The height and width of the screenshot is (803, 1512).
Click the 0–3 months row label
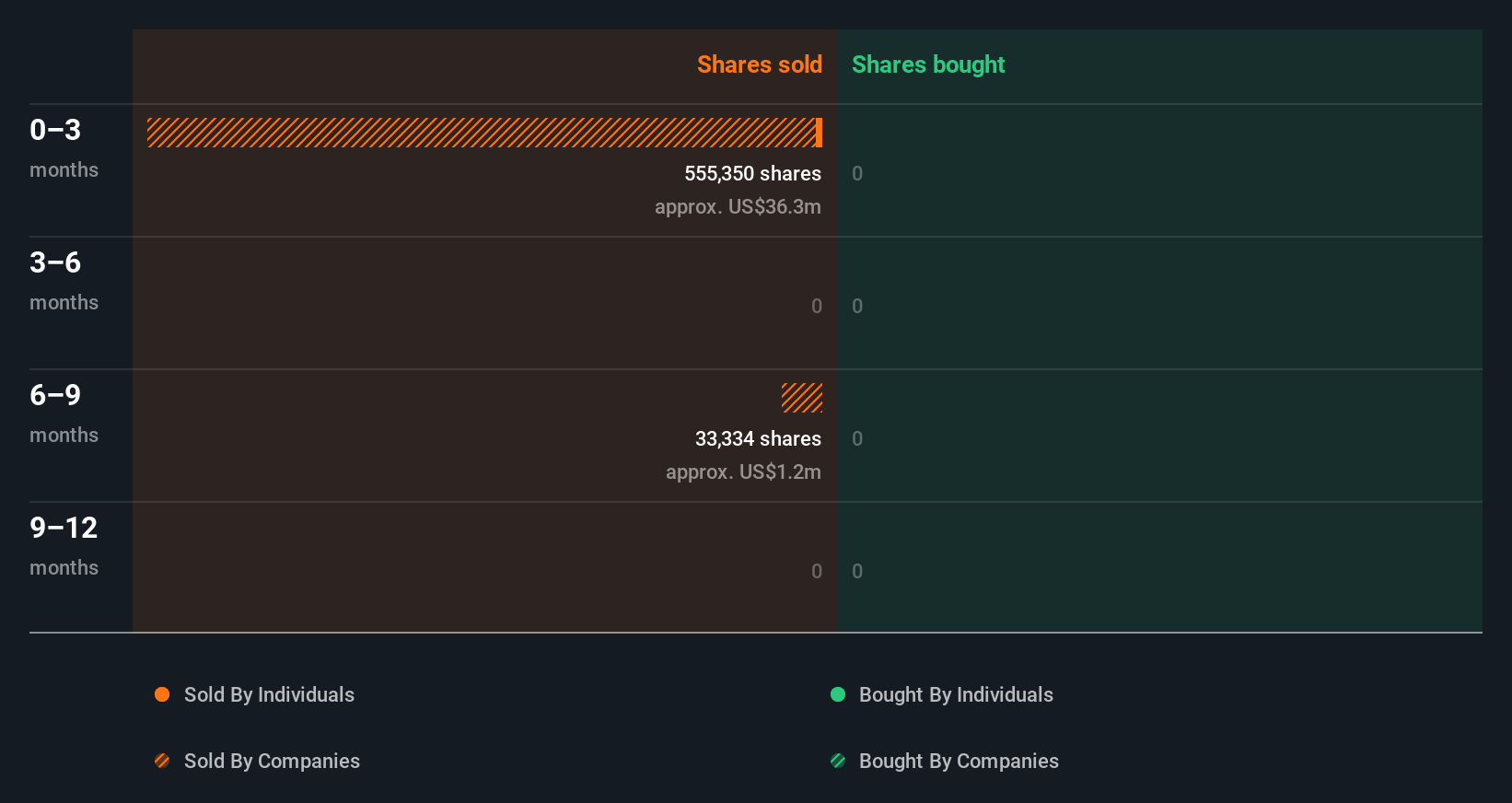tap(64, 147)
